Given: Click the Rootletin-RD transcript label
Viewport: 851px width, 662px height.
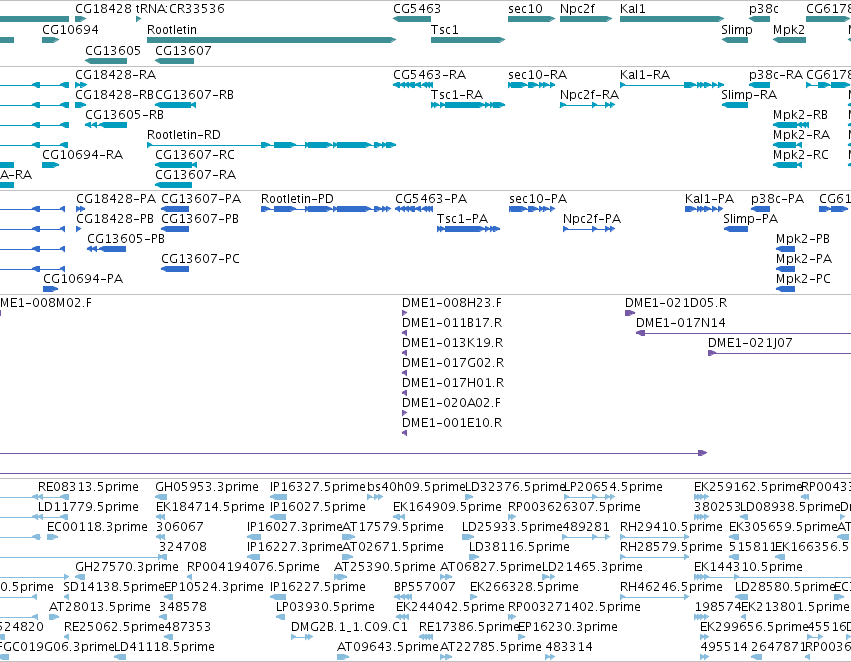Looking at the screenshot, I should [x=183, y=135].
